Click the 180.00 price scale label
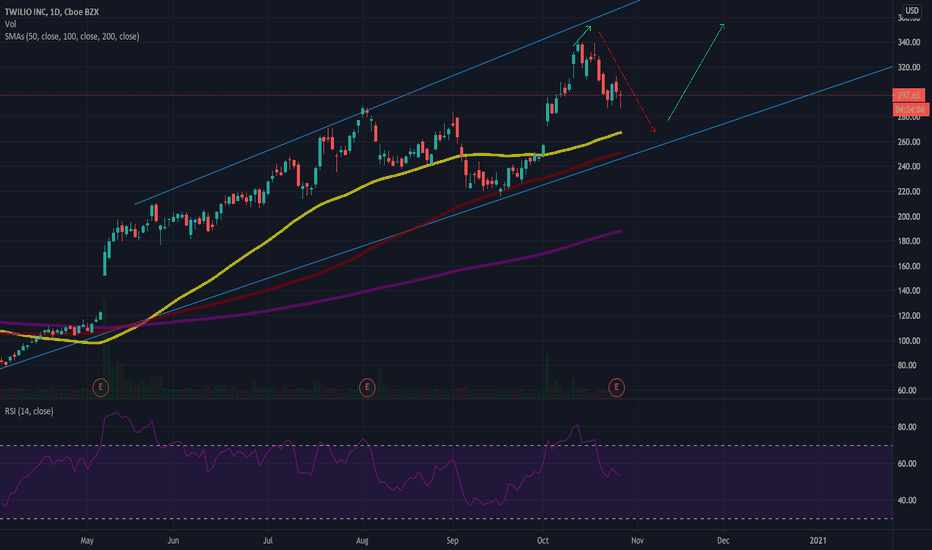Screen dimensions: 932x550 click(x=909, y=241)
